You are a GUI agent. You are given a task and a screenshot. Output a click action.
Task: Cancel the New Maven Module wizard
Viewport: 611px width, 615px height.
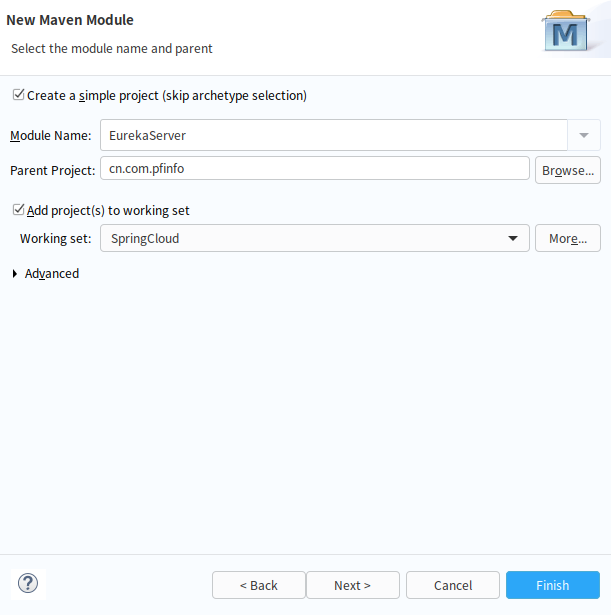click(x=453, y=585)
